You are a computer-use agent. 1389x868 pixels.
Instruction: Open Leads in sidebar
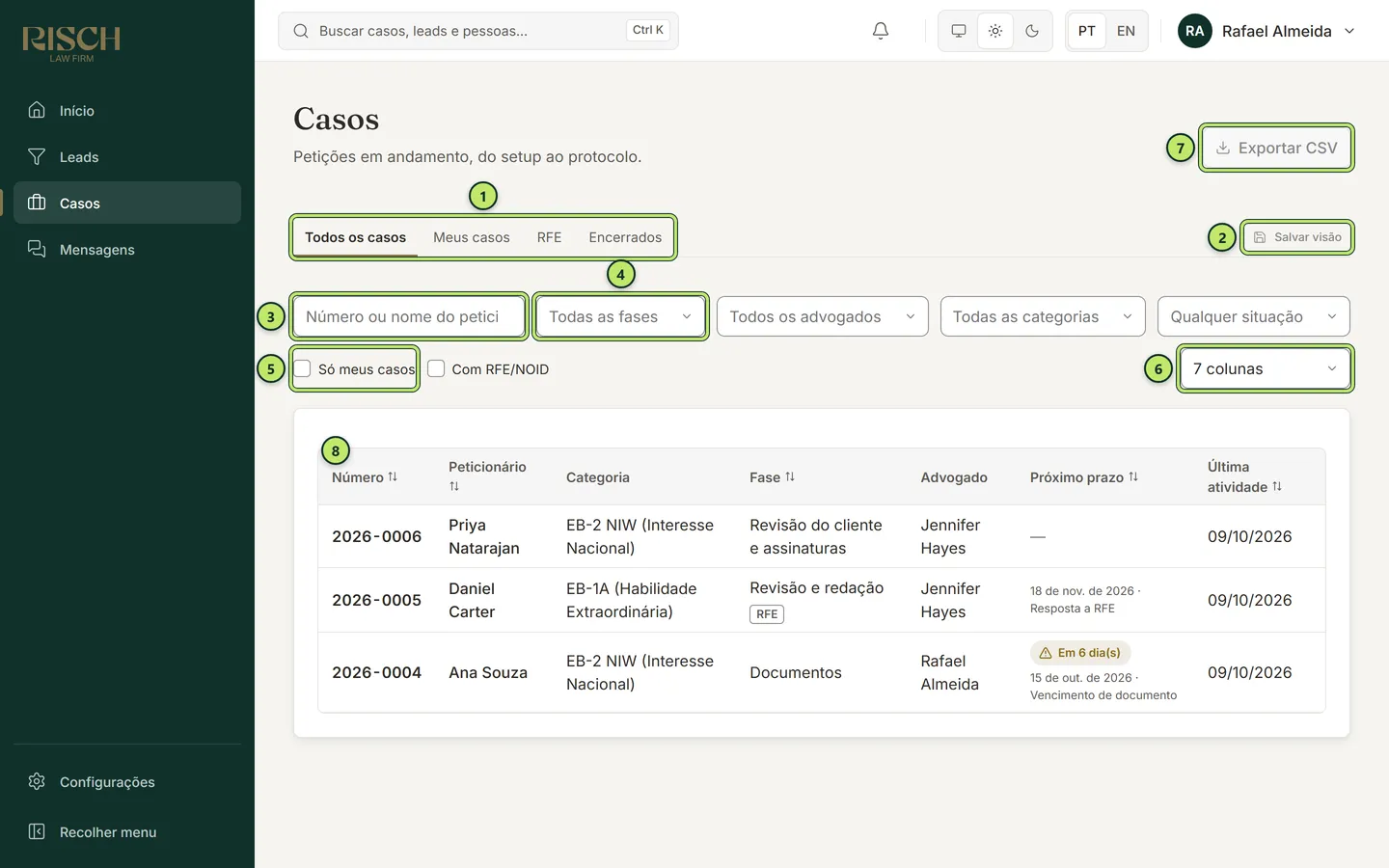[x=127, y=157]
